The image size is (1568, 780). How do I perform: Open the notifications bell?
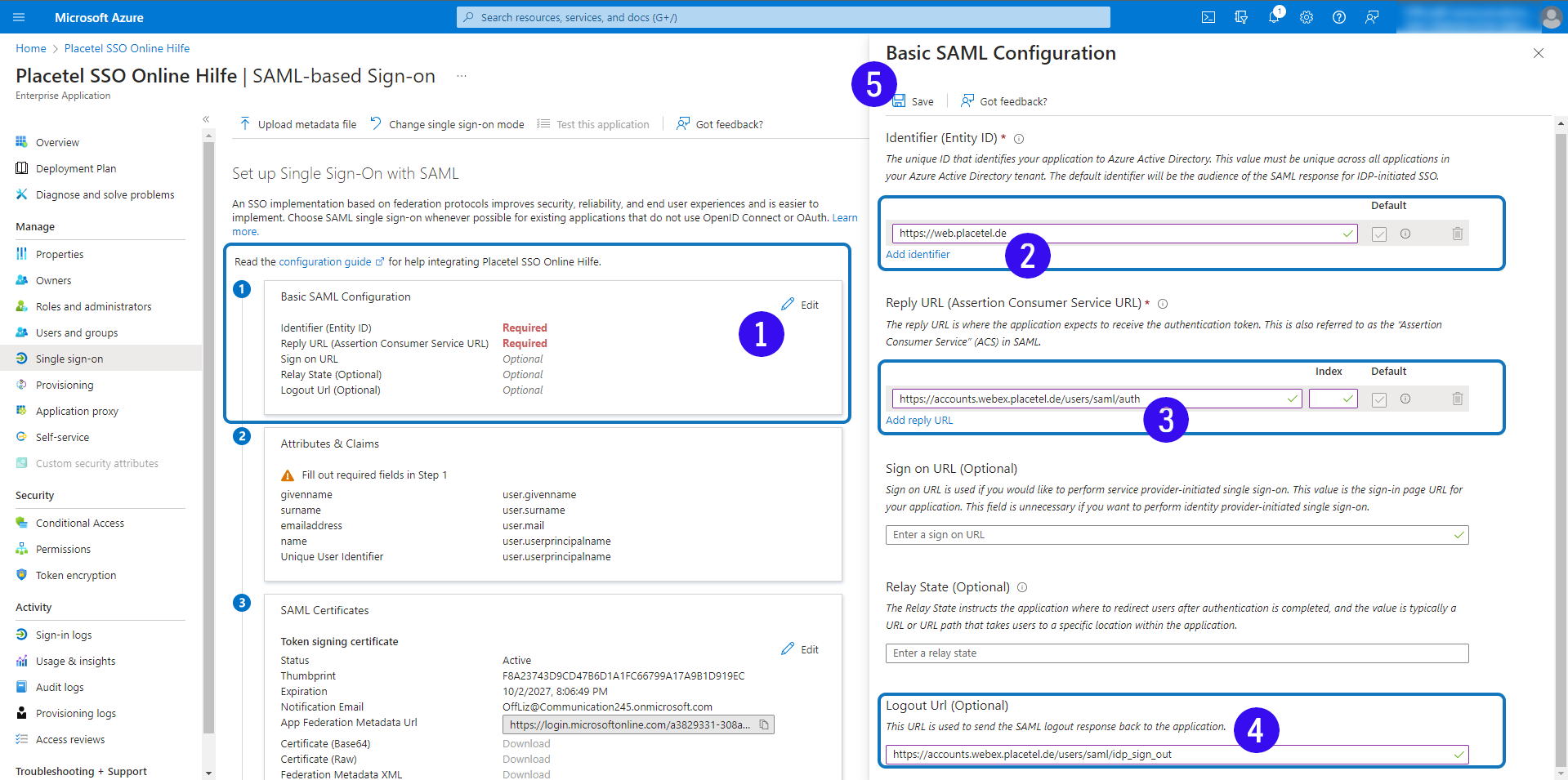1274,17
